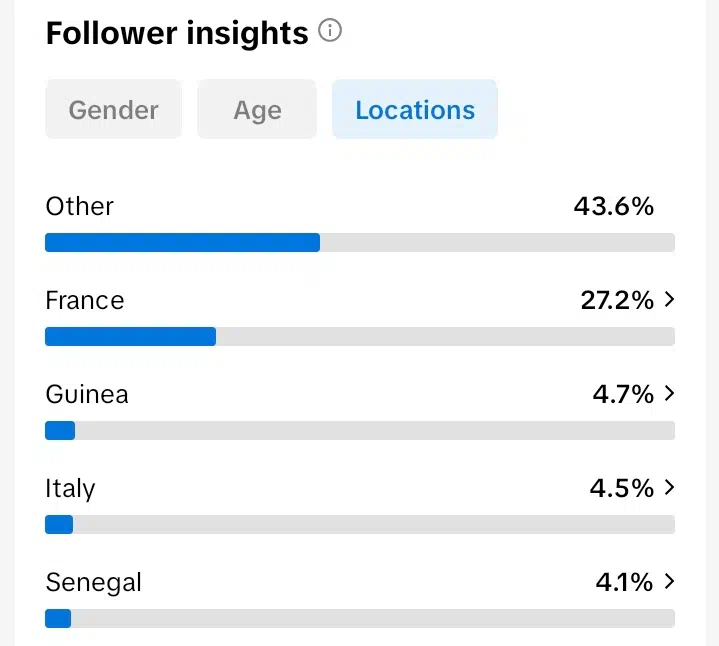719x646 pixels.
Task: Click the 27.2% France value
Action: pyautogui.click(x=617, y=300)
